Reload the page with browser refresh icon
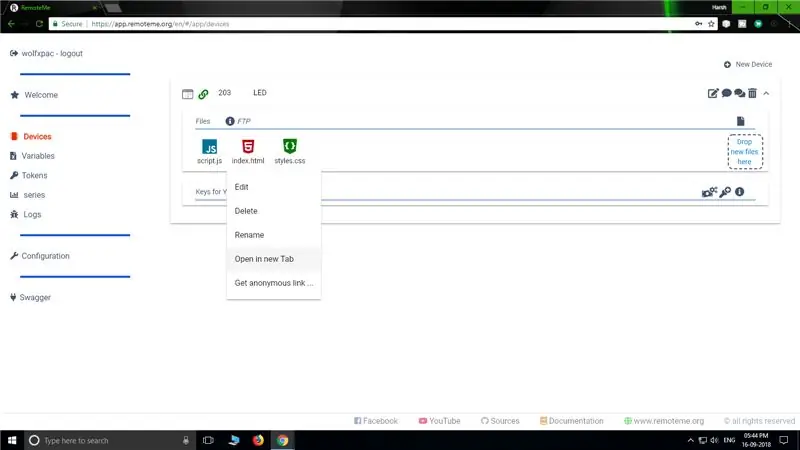 [x=39, y=24]
